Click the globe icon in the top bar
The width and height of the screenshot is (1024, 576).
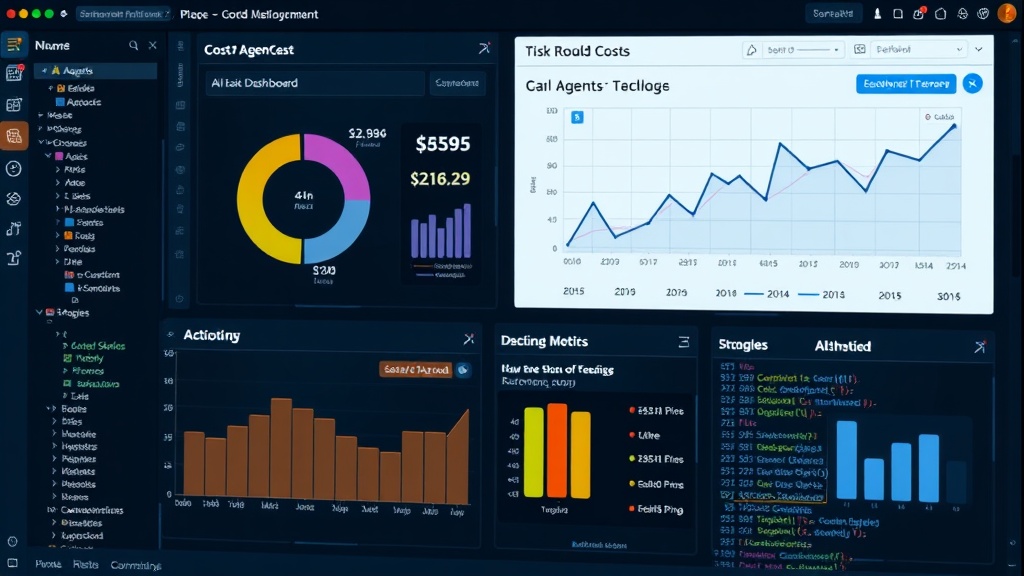pyautogui.click(x=962, y=14)
